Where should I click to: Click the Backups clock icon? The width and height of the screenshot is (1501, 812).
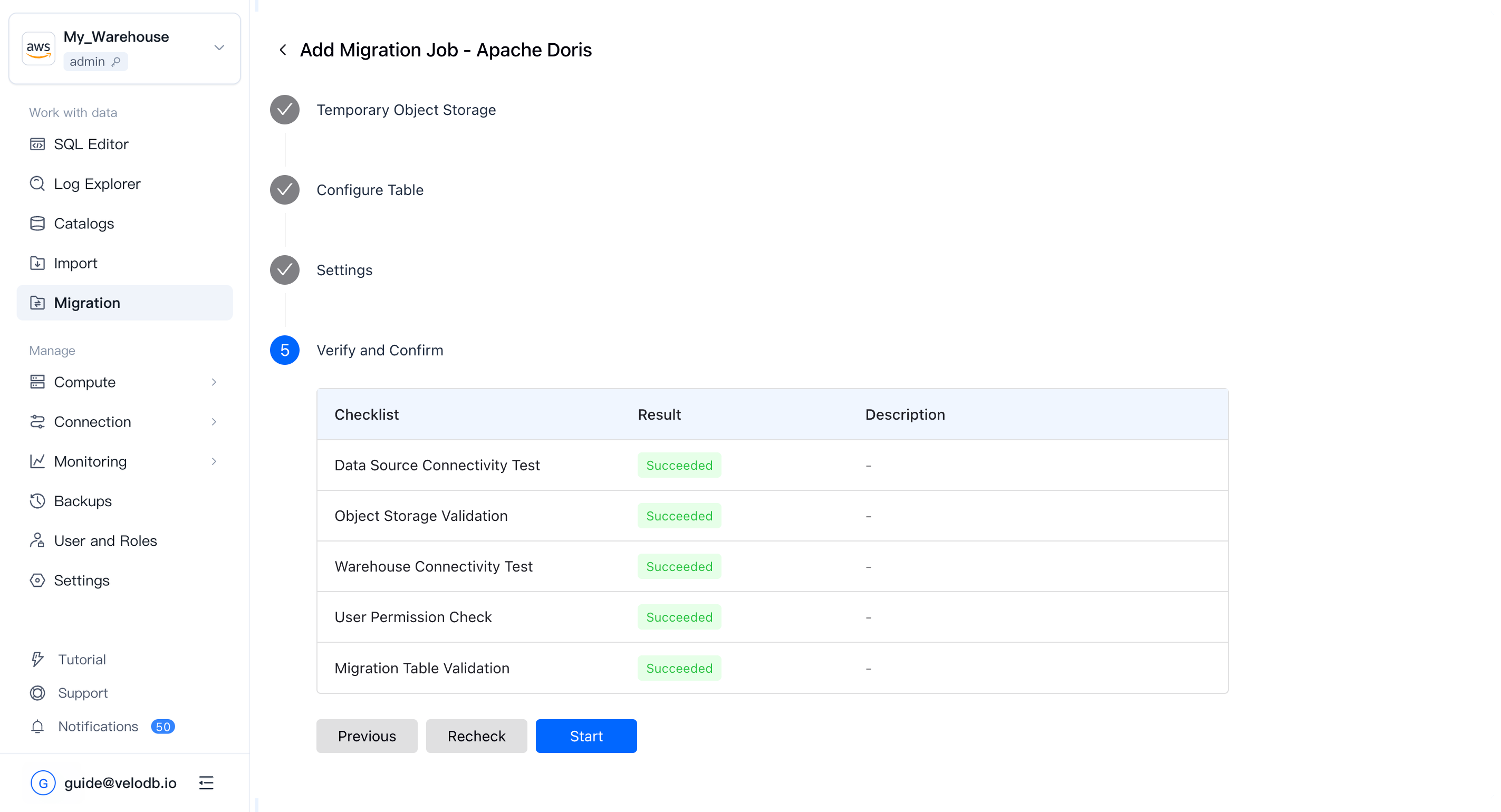37,501
